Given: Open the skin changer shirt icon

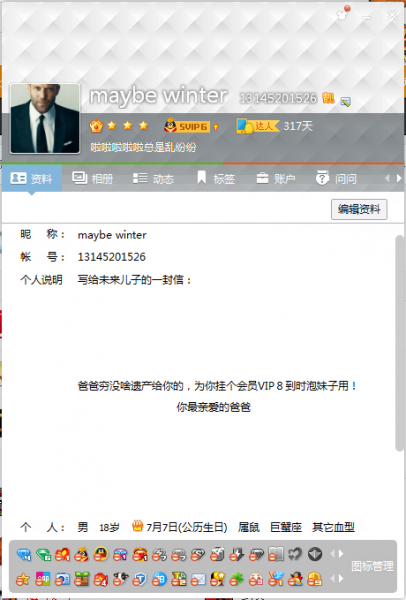Looking at the screenshot, I should (342, 14).
